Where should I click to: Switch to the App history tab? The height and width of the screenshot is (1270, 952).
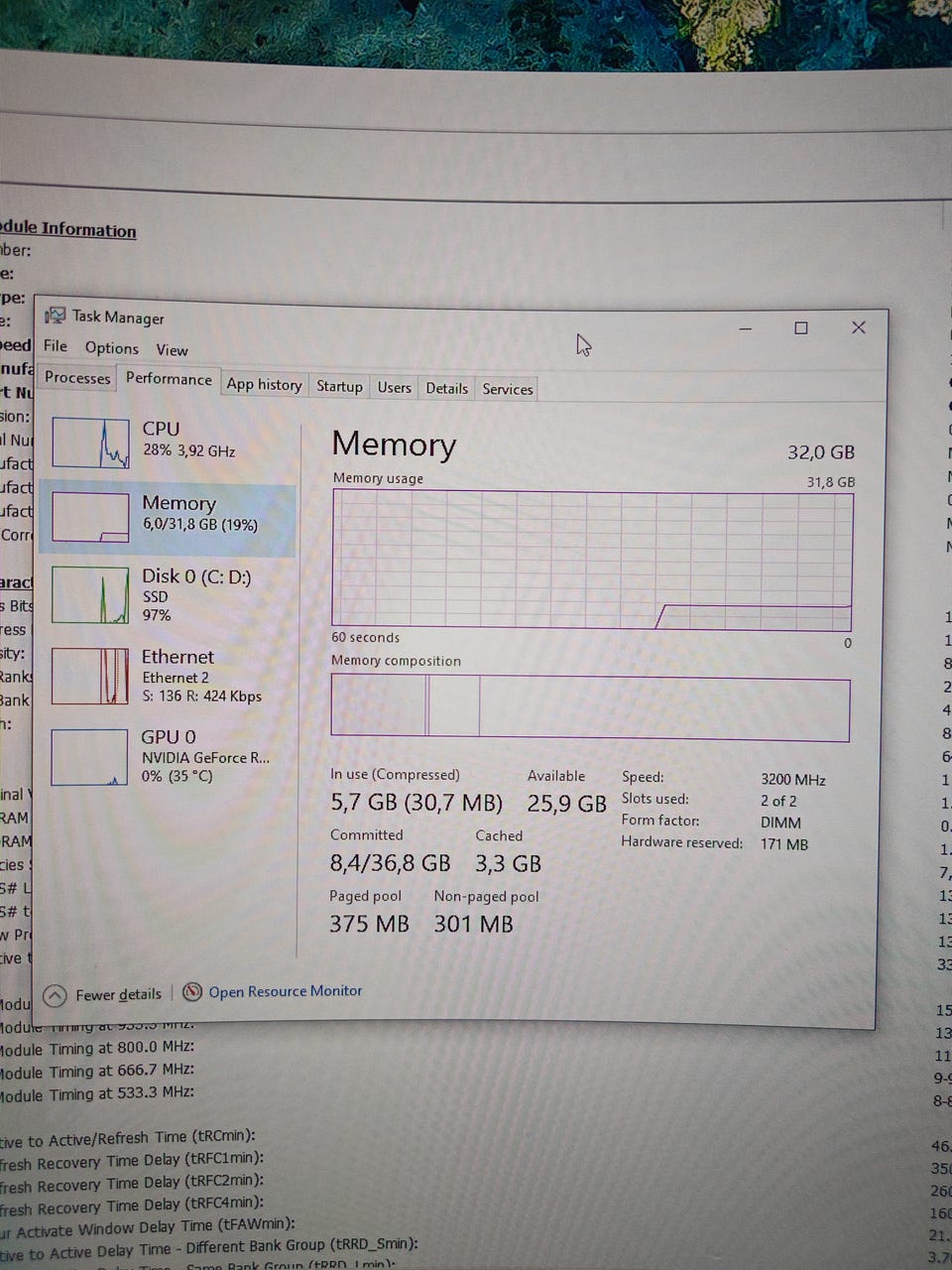pyautogui.click(x=264, y=385)
